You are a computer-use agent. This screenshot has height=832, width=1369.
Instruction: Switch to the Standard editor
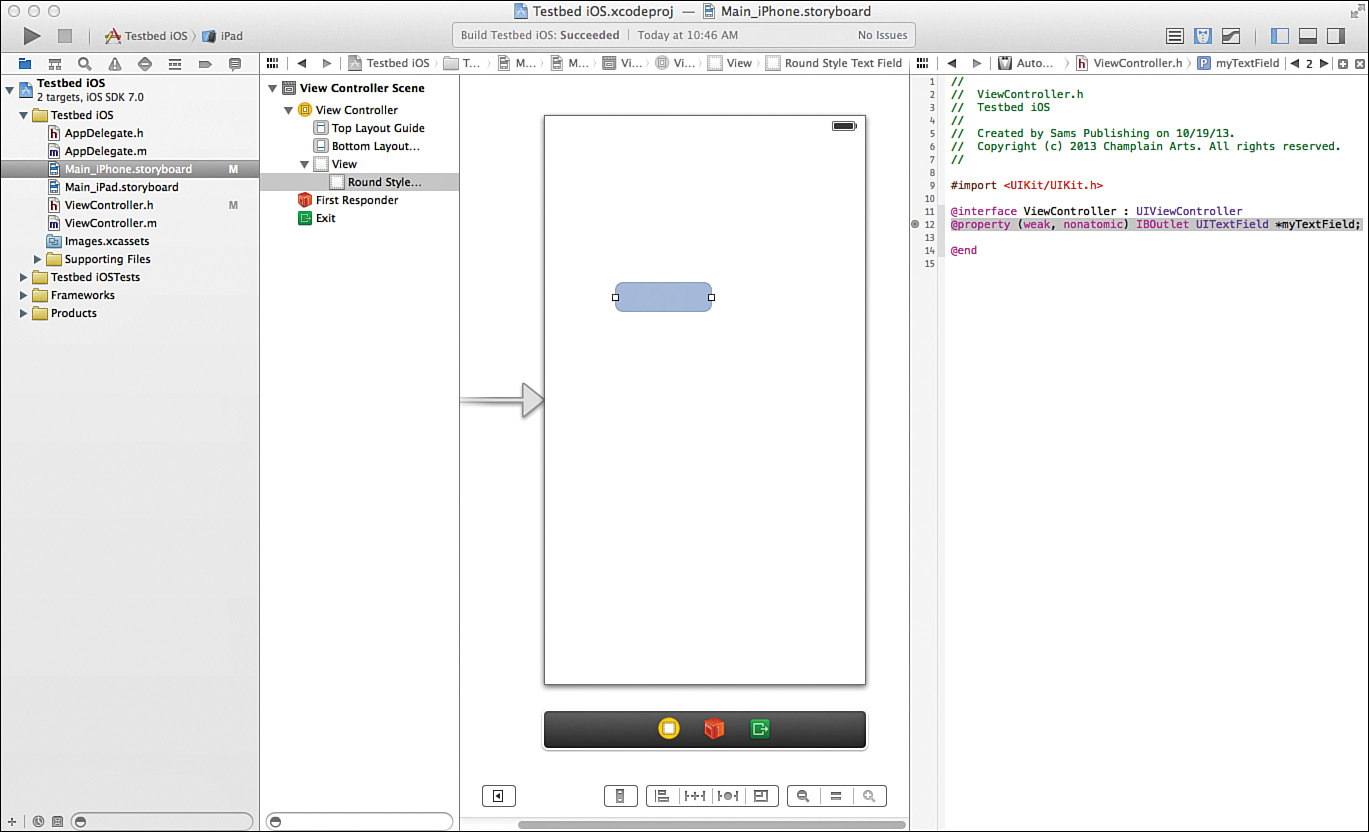(x=1175, y=36)
